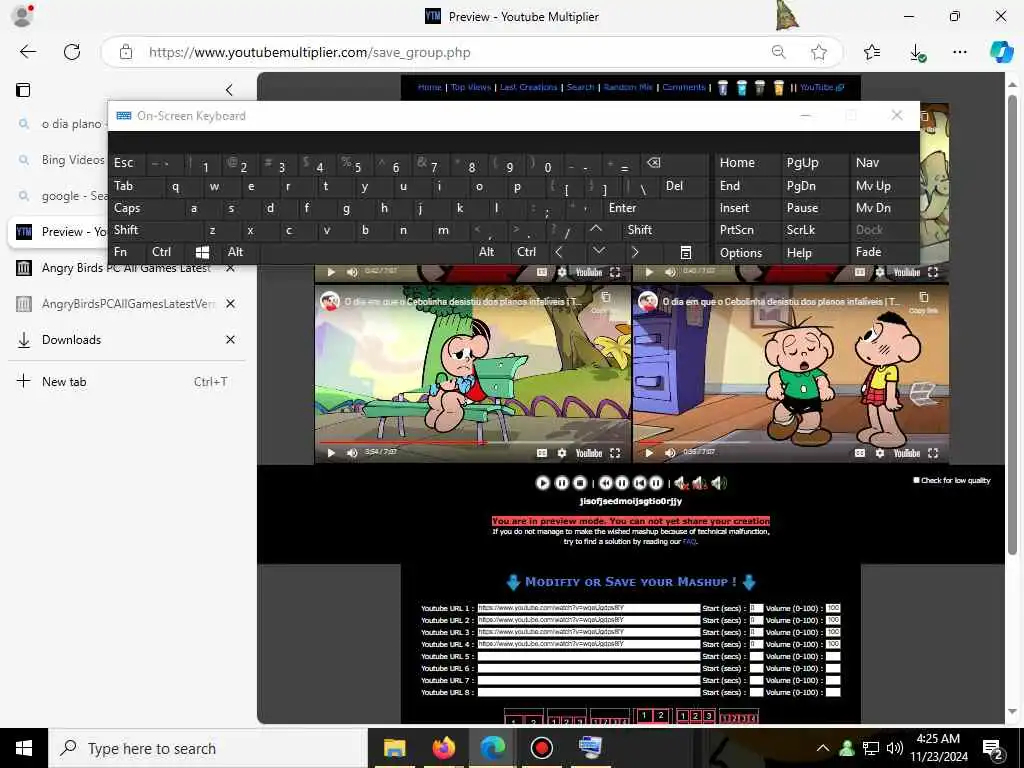Click the mute-all speaker icon with an X
1024x768 pixels.
(681, 483)
